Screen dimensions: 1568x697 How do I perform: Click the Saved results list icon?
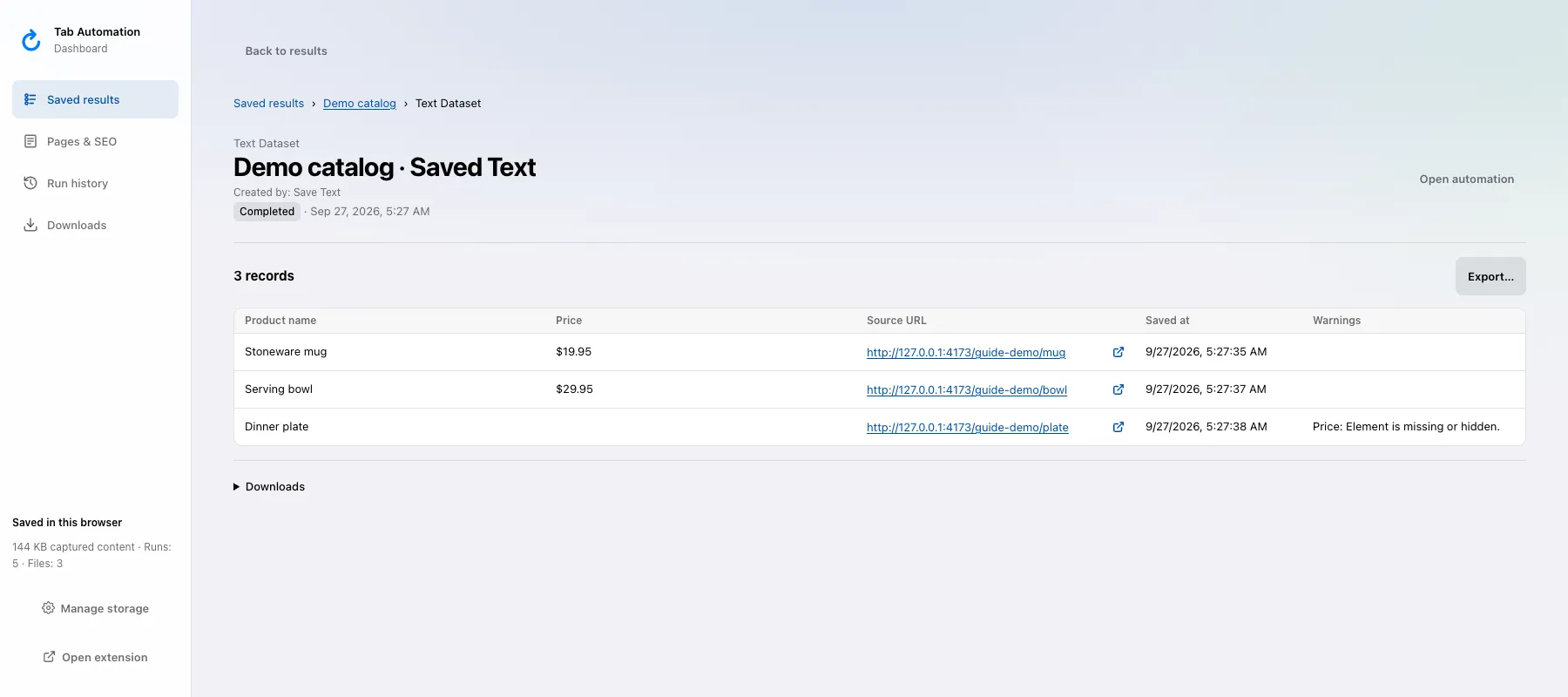(x=30, y=99)
